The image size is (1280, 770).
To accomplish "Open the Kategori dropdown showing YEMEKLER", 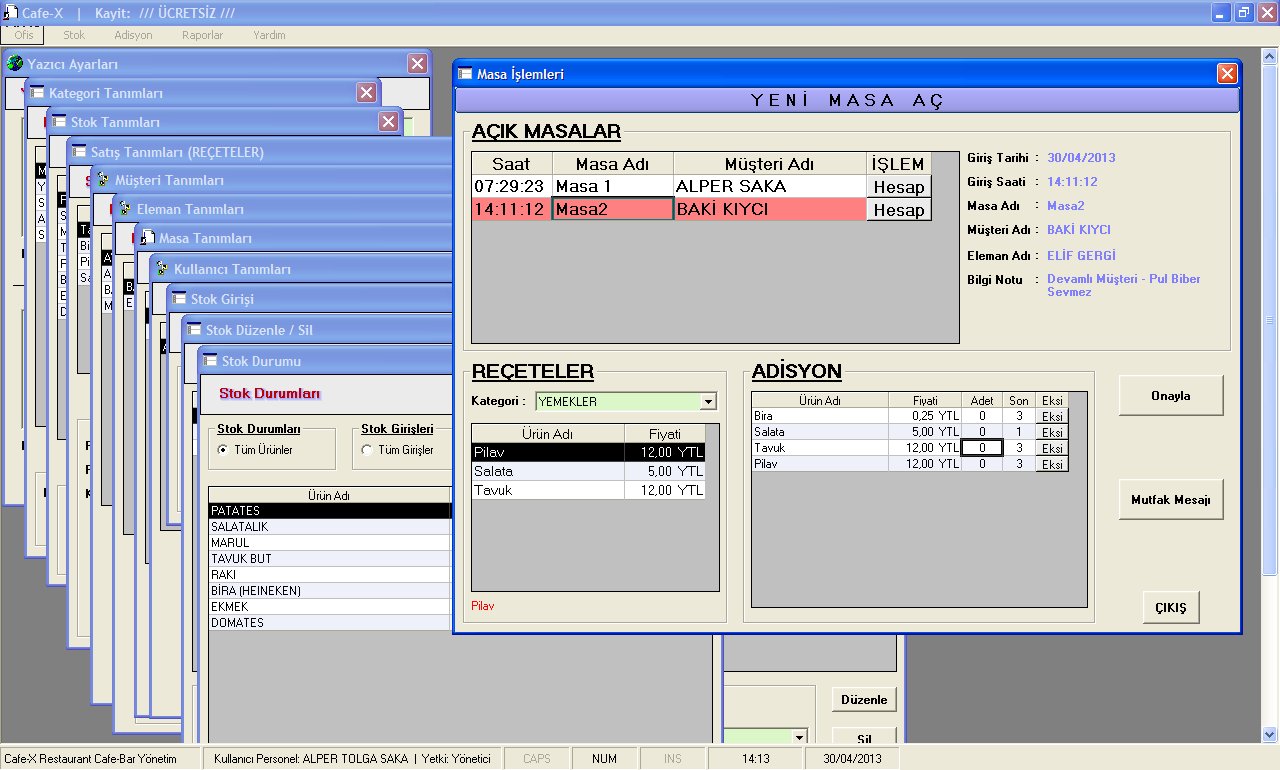I will coord(708,402).
